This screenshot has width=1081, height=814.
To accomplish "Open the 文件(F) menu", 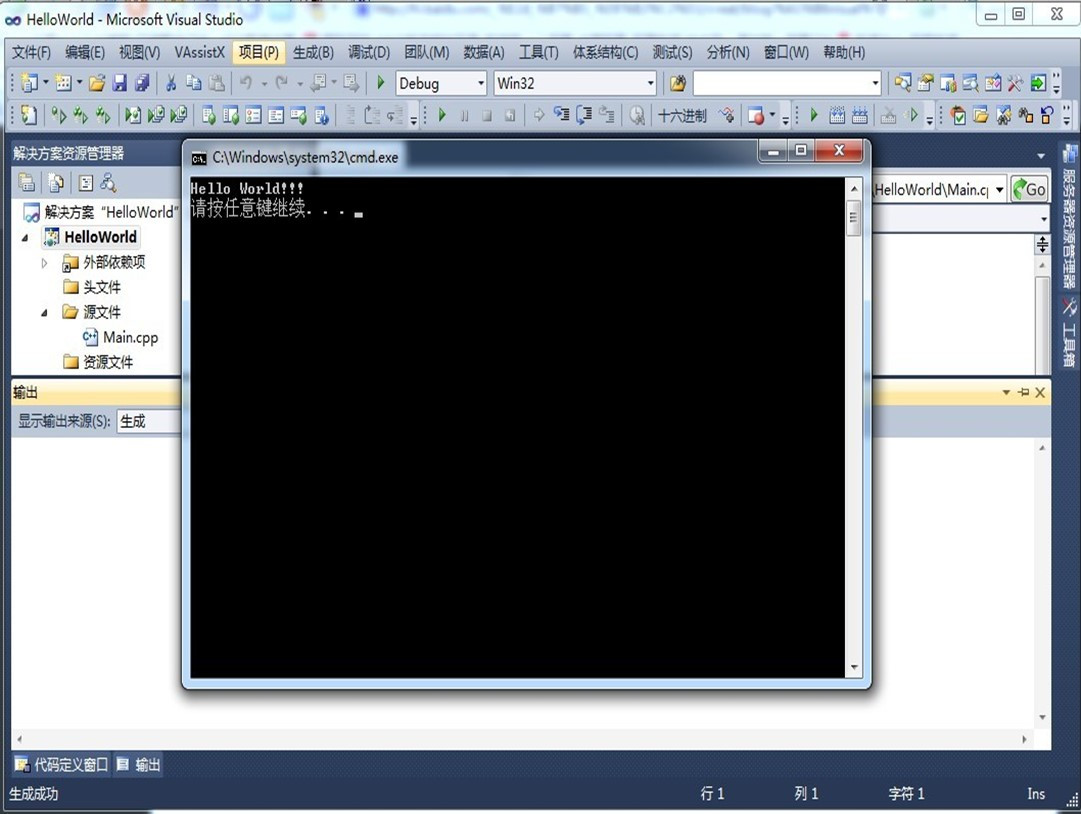I will 31,52.
